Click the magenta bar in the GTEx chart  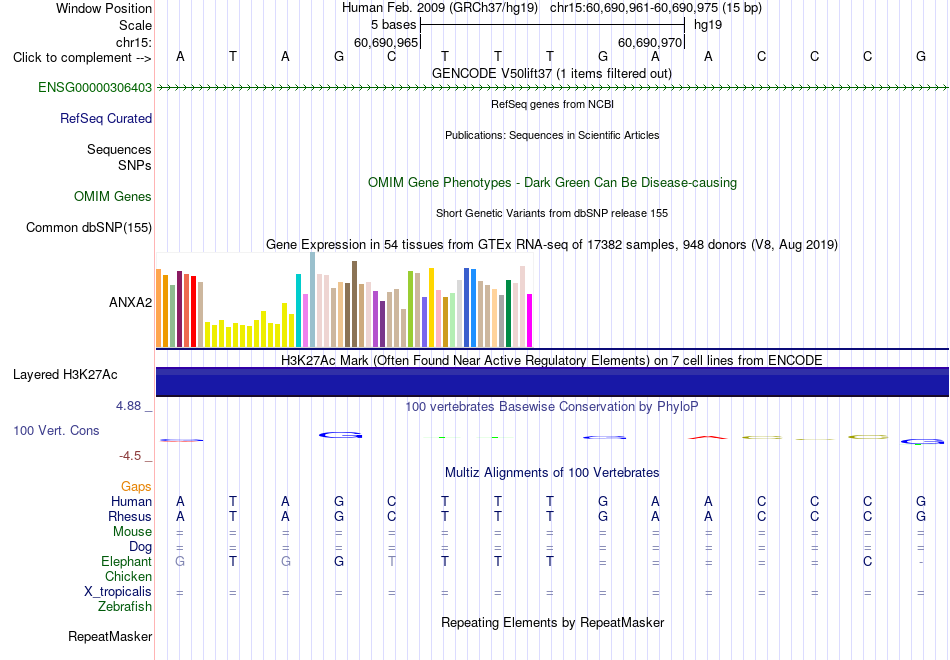530,321
